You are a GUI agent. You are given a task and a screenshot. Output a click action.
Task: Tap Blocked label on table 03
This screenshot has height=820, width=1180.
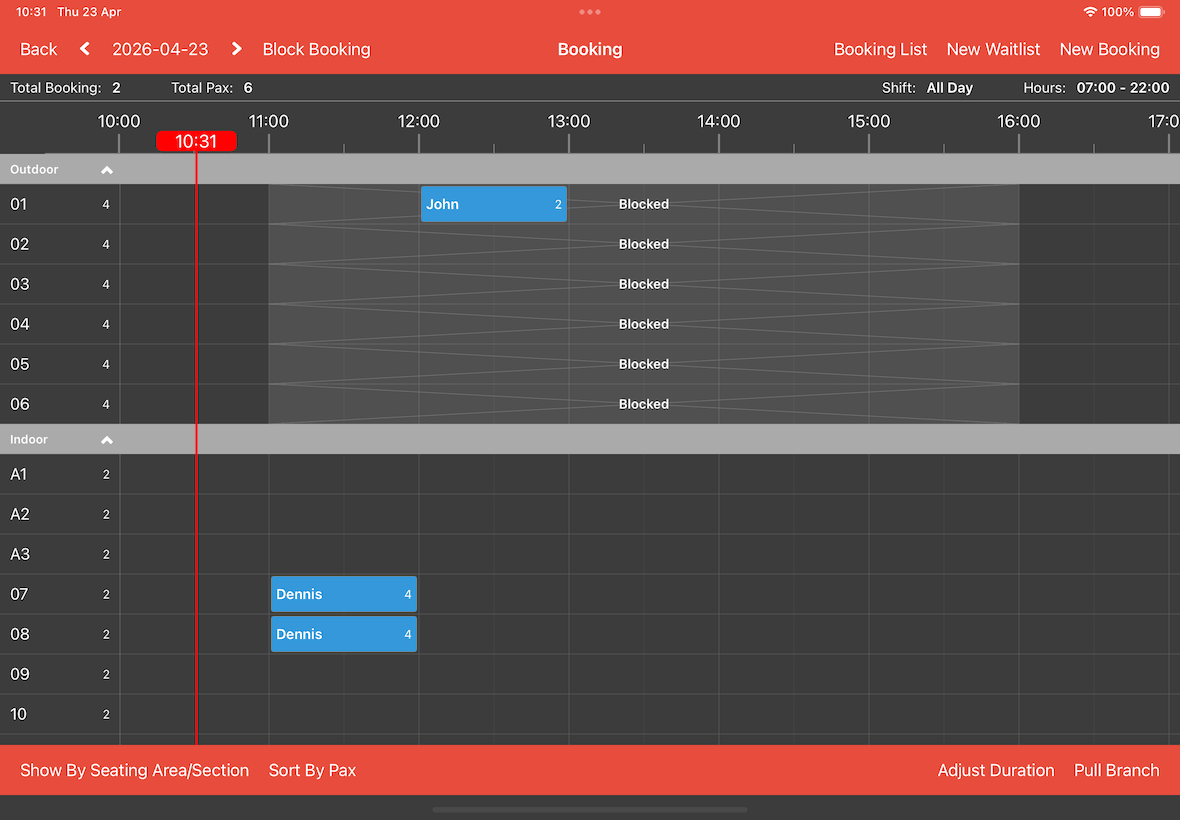[x=643, y=284]
